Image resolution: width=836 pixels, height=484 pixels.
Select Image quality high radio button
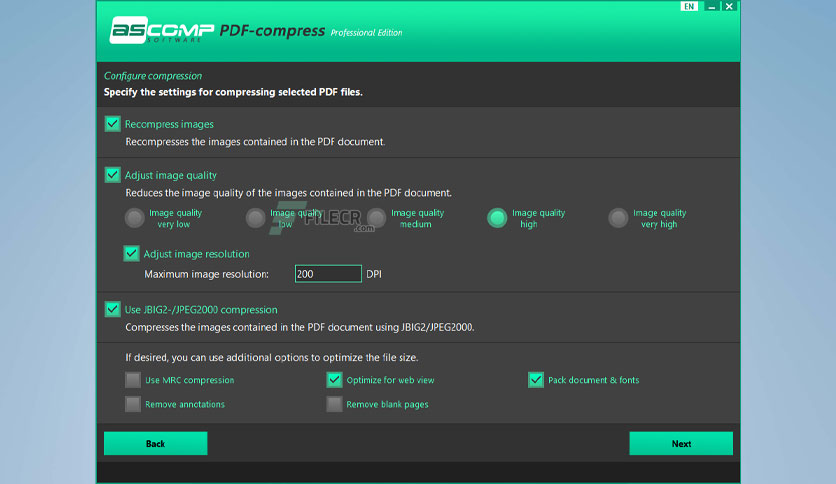click(x=497, y=218)
